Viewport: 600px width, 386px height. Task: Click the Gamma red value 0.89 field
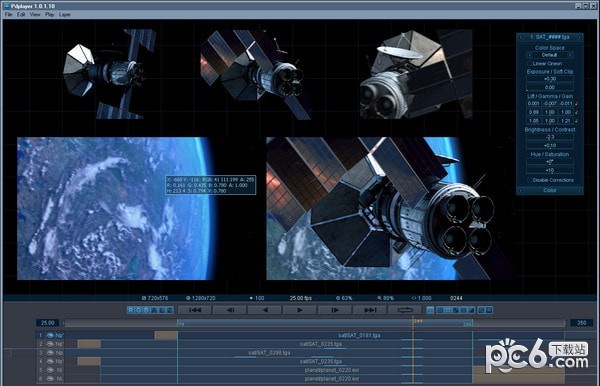click(533, 112)
